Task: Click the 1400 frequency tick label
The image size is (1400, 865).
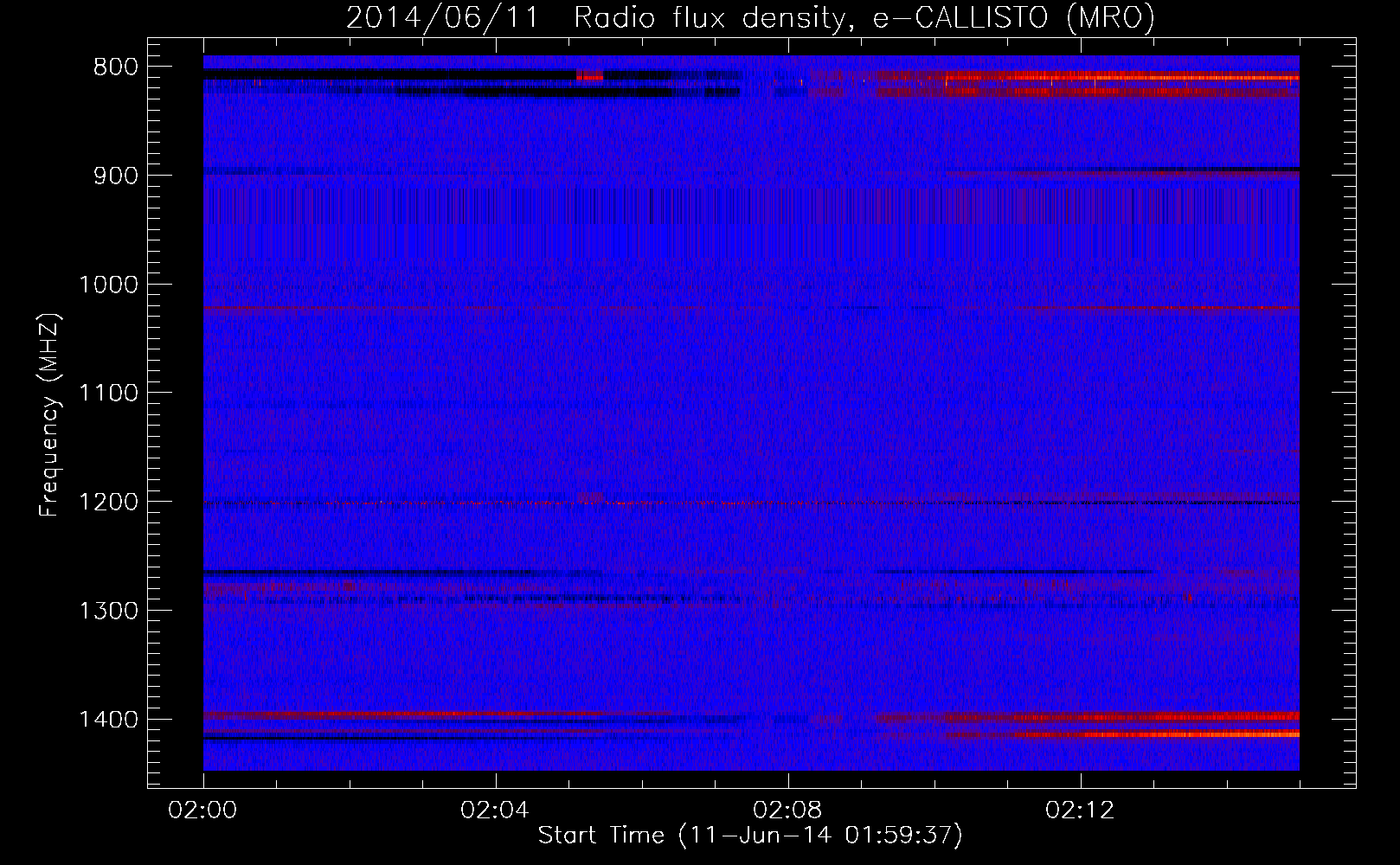Action: (108, 720)
